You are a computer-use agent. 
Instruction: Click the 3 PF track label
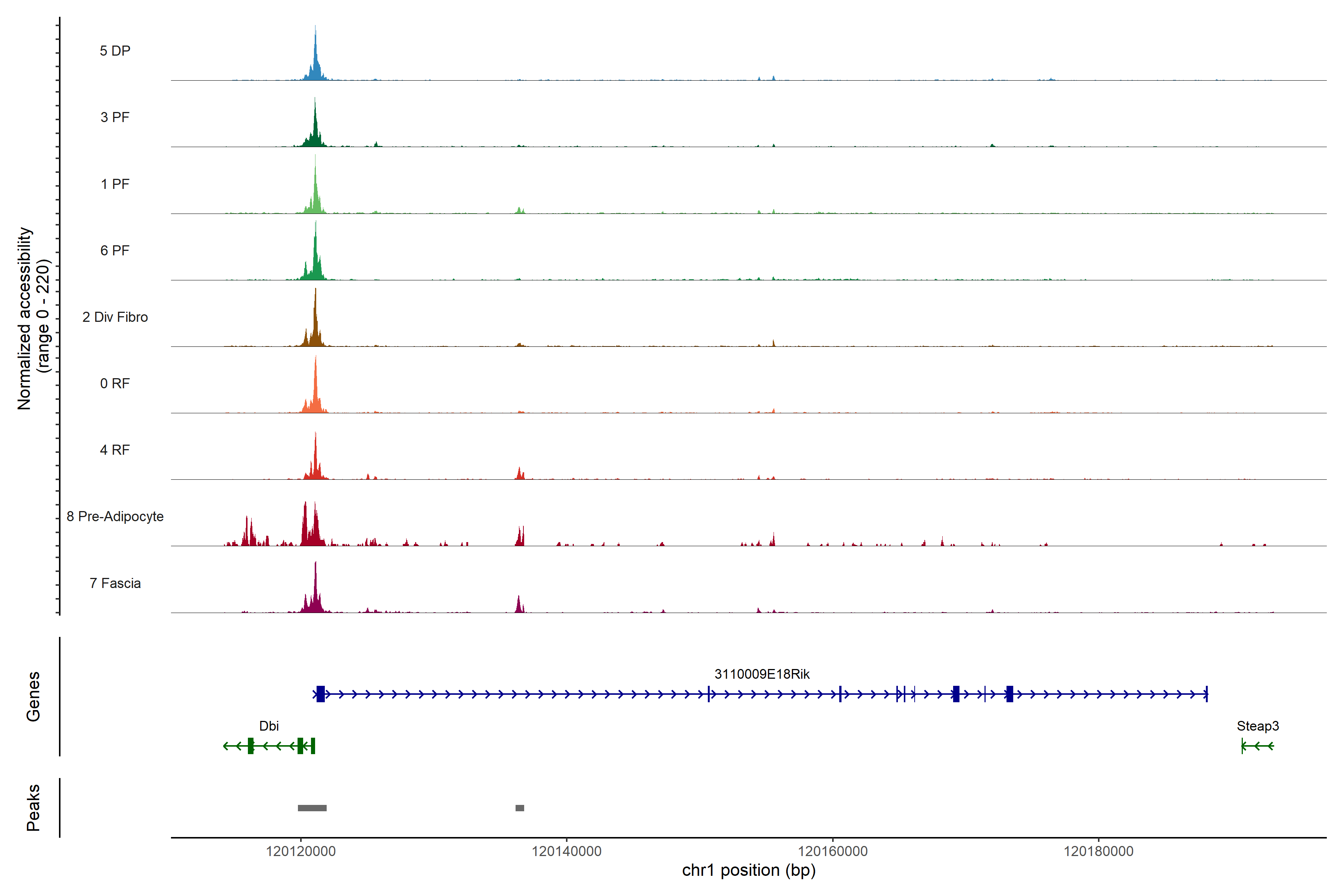[x=115, y=117]
